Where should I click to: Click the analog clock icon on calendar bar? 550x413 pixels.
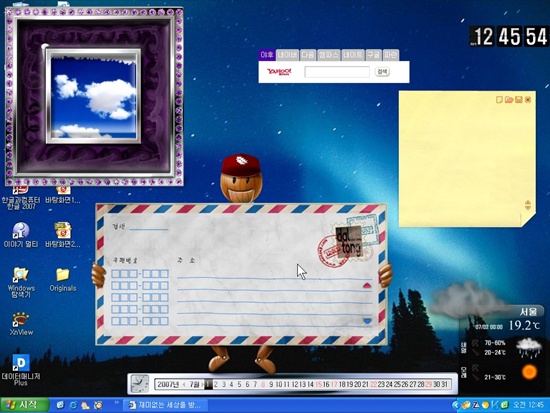click(x=139, y=384)
